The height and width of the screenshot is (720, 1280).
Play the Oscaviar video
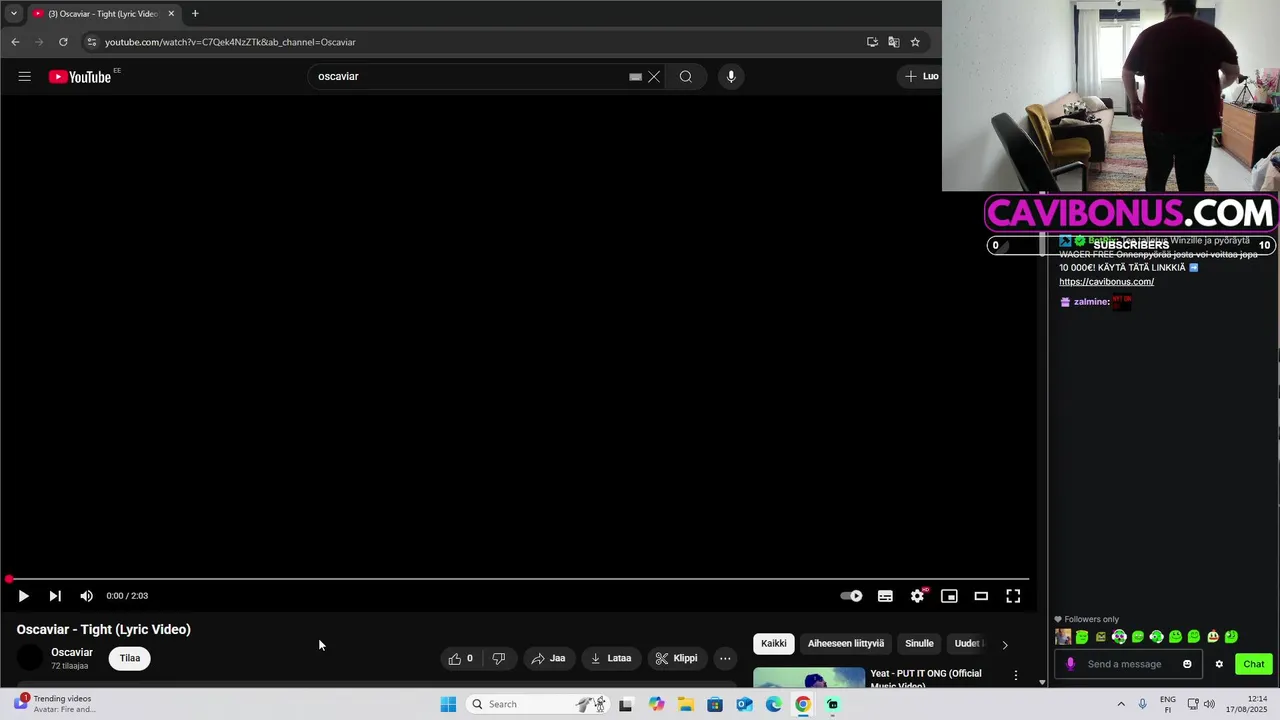(x=23, y=596)
